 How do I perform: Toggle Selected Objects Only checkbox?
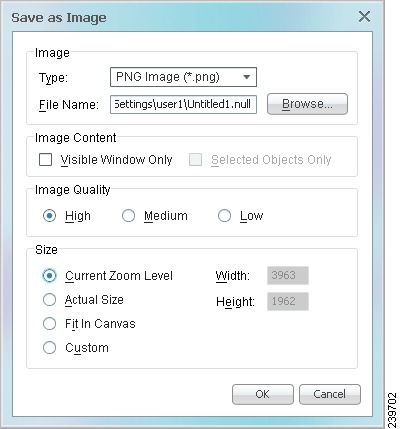point(195,159)
